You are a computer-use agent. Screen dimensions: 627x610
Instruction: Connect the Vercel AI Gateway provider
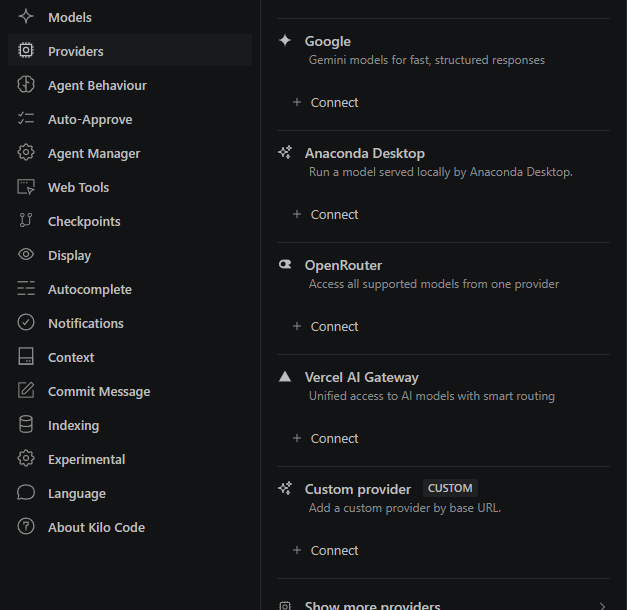click(x=325, y=438)
